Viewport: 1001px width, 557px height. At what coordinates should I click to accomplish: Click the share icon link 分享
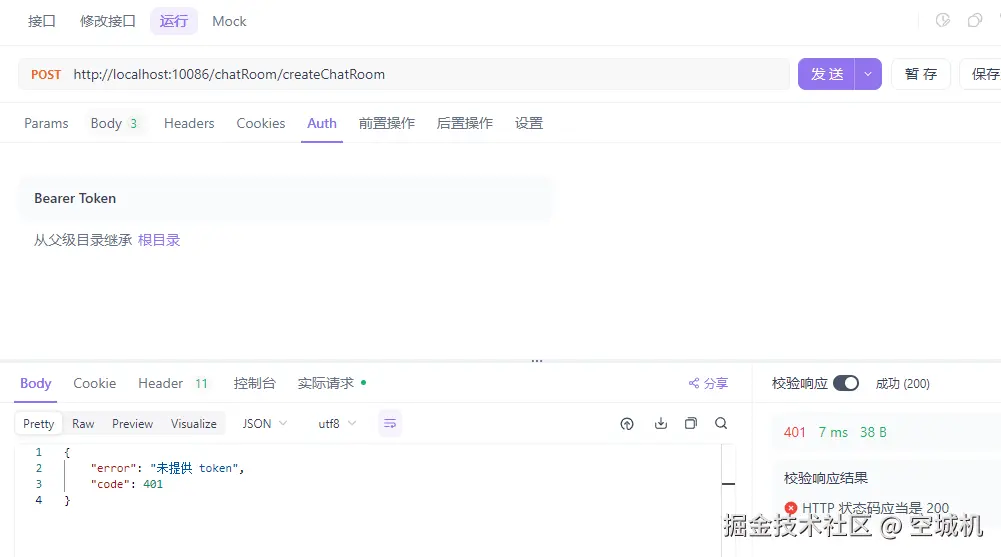pos(708,383)
